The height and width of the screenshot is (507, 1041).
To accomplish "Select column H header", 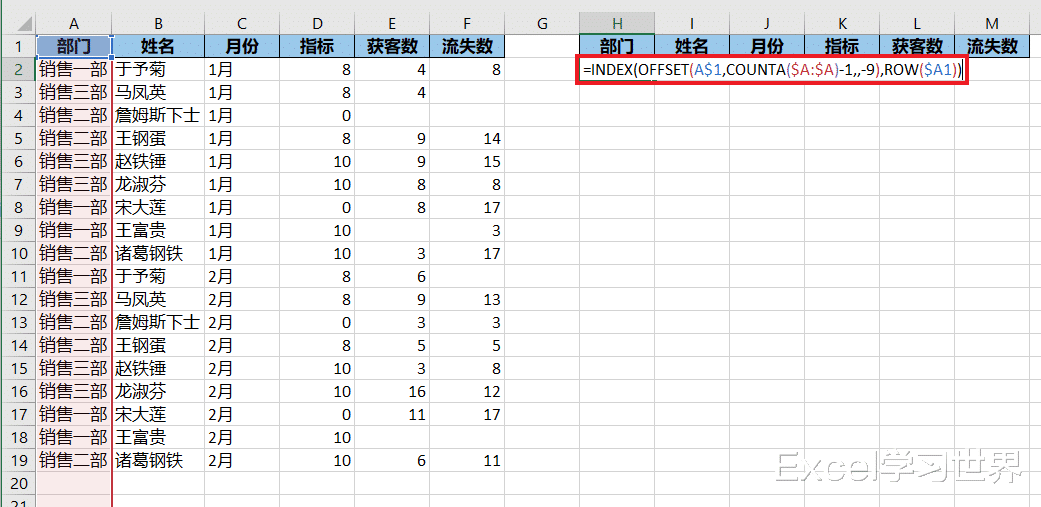I will 617,24.
